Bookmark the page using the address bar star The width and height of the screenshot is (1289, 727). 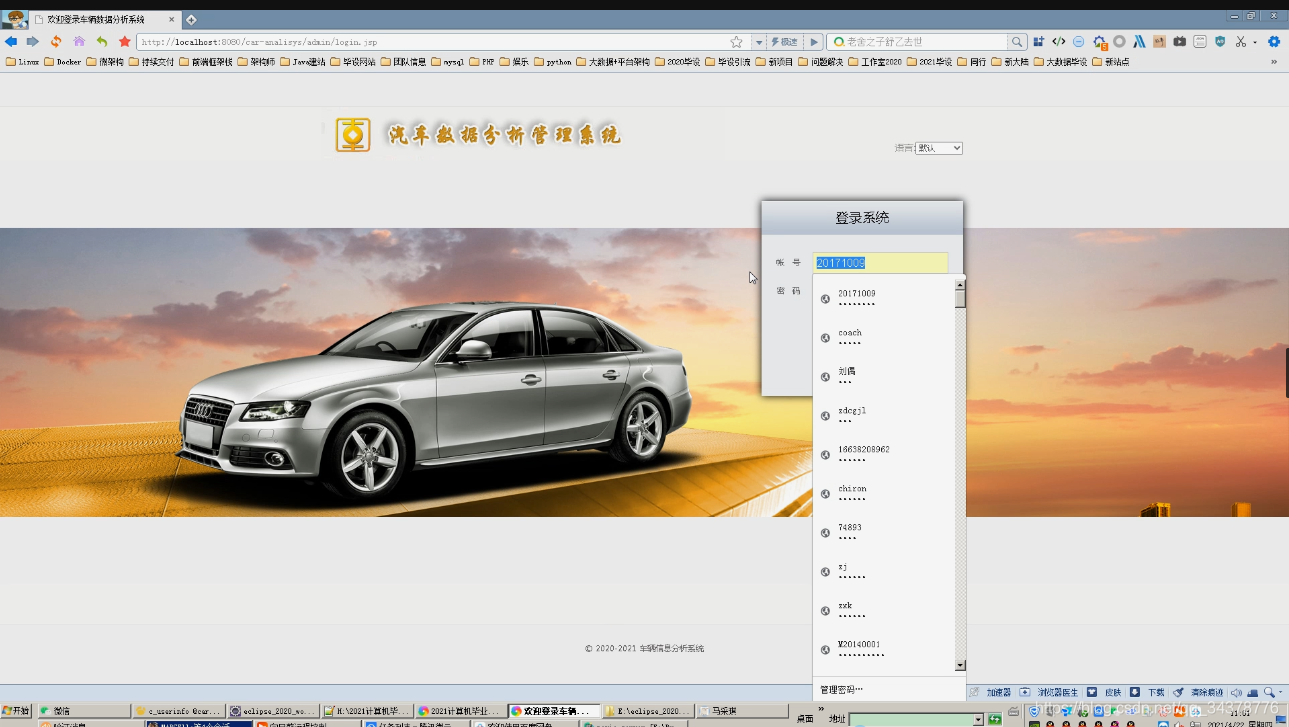(737, 42)
